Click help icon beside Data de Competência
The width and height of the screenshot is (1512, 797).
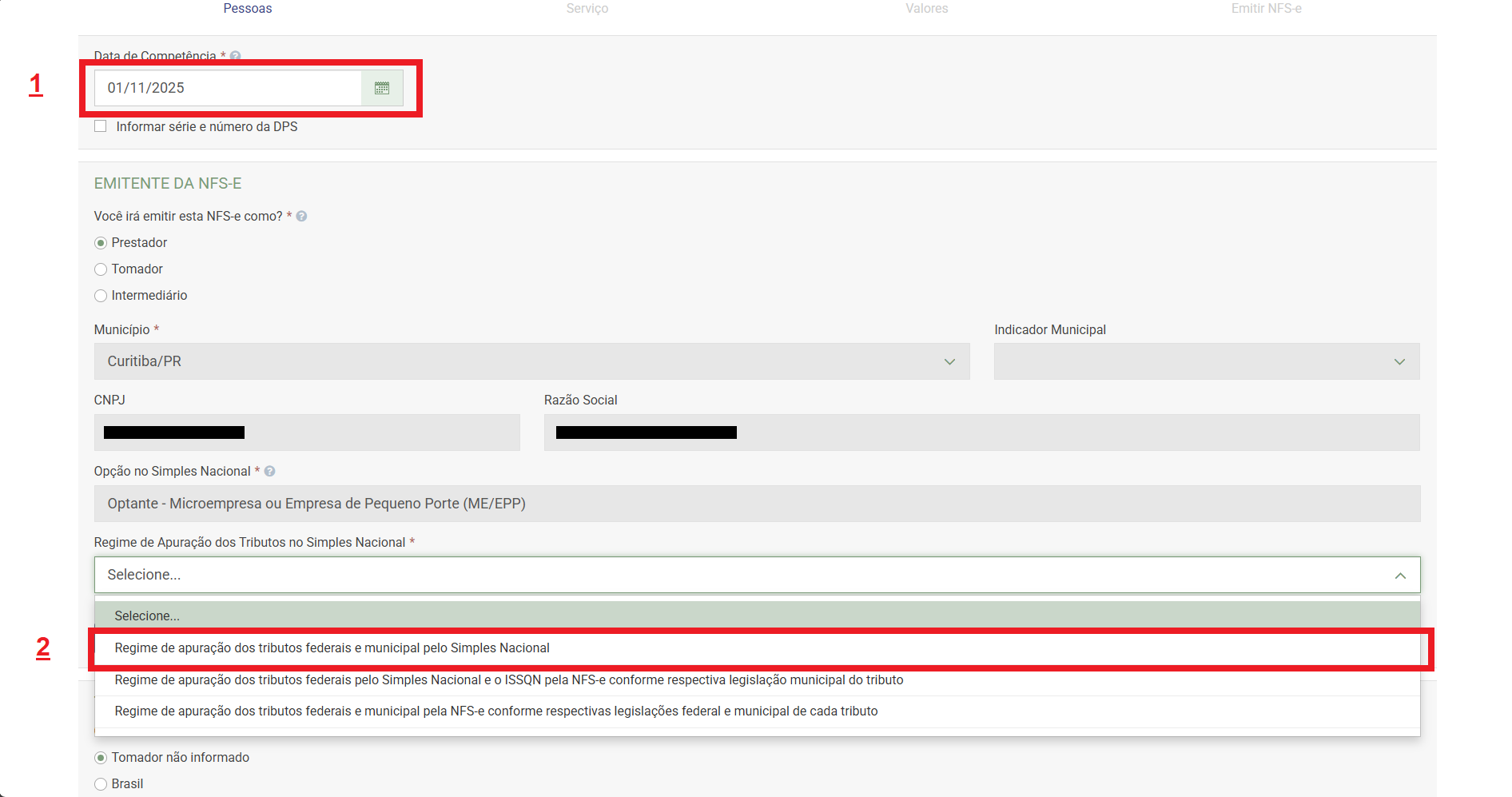[236, 56]
